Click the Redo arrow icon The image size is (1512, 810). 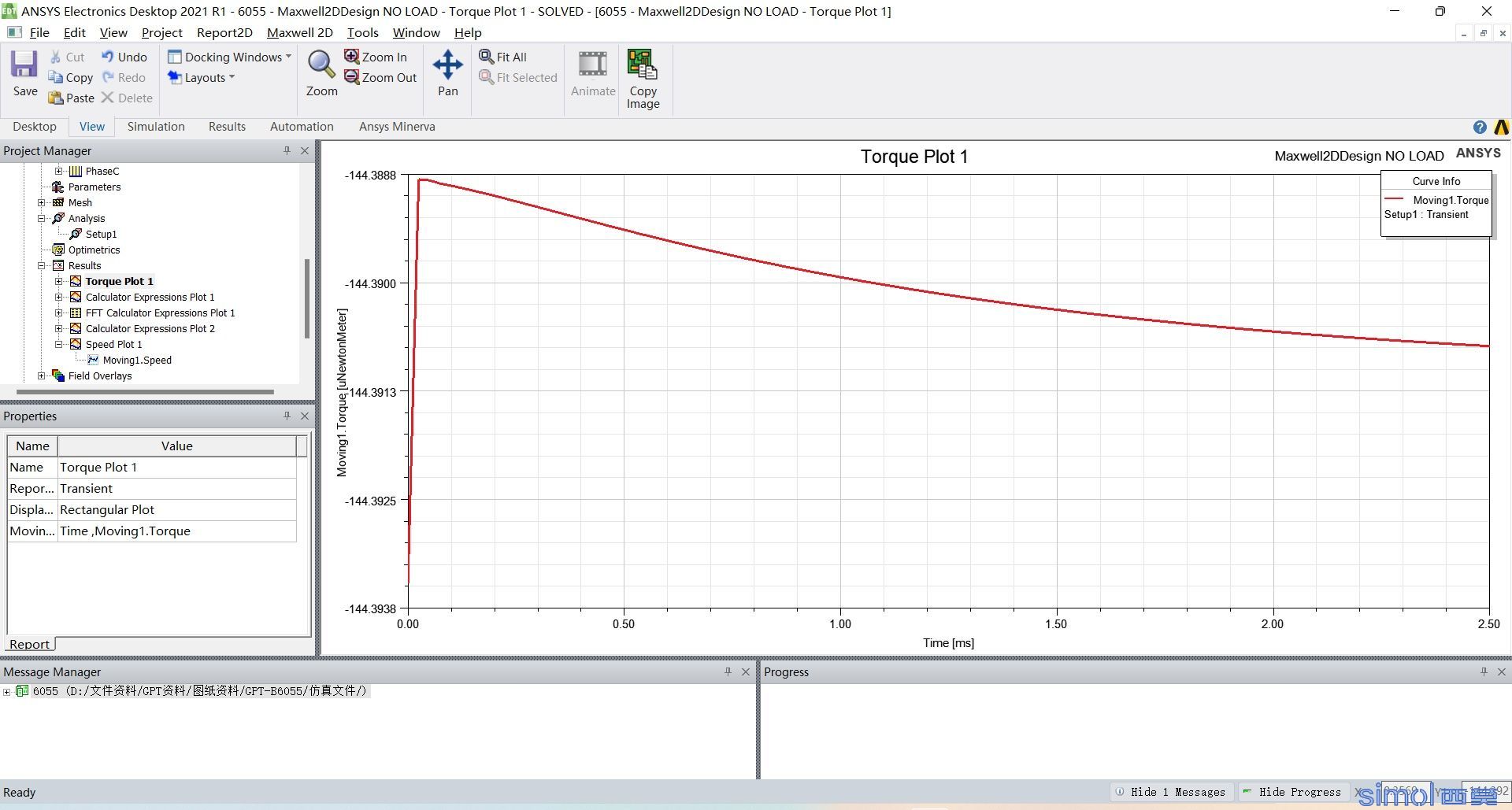click(x=108, y=77)
